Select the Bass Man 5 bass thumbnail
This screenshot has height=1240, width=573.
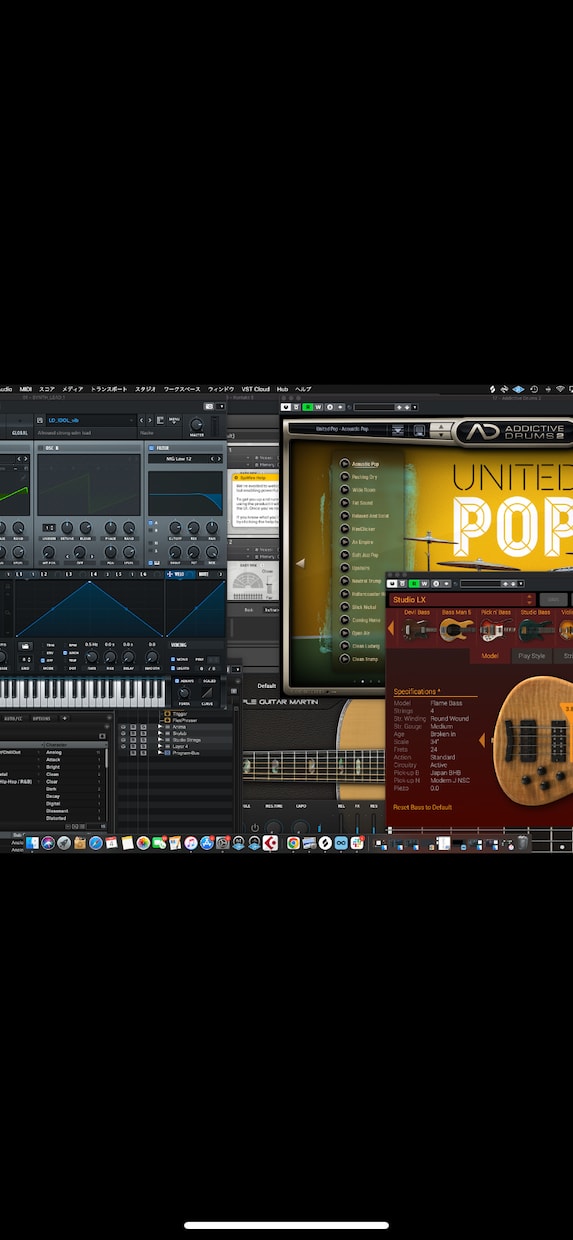(x=456, y=629)
